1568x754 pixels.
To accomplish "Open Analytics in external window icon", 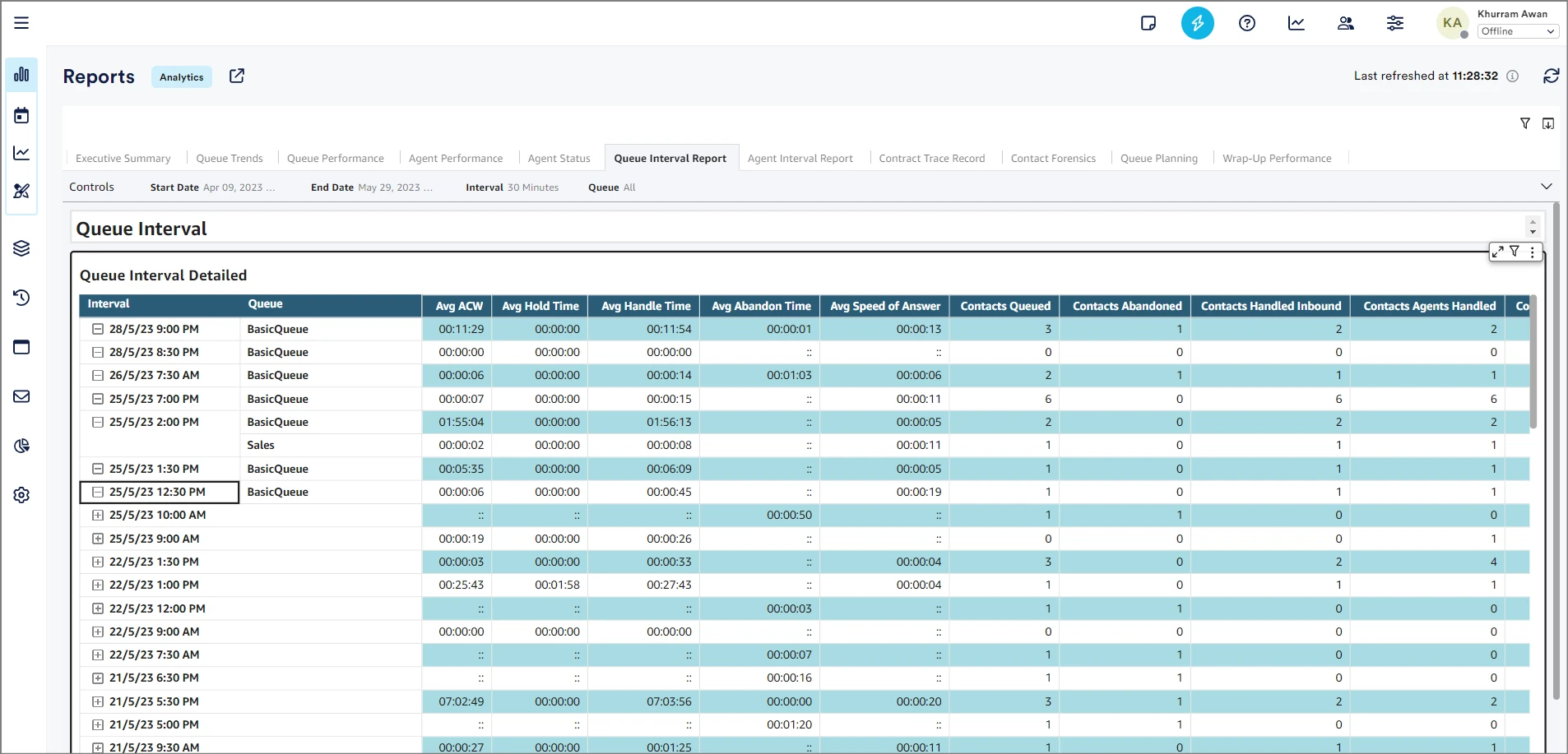I will click(237, 76).
